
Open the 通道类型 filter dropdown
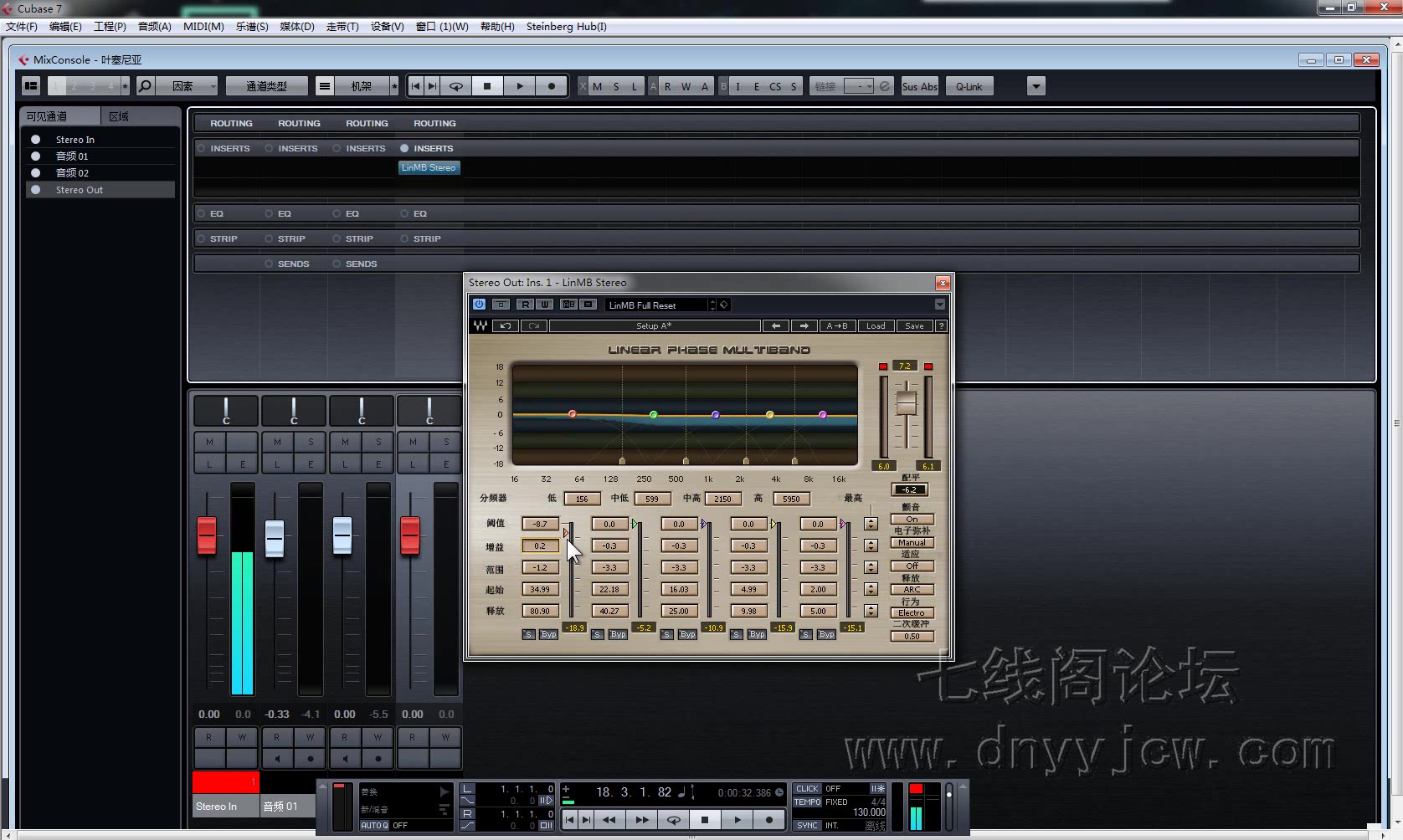[266, 86]
